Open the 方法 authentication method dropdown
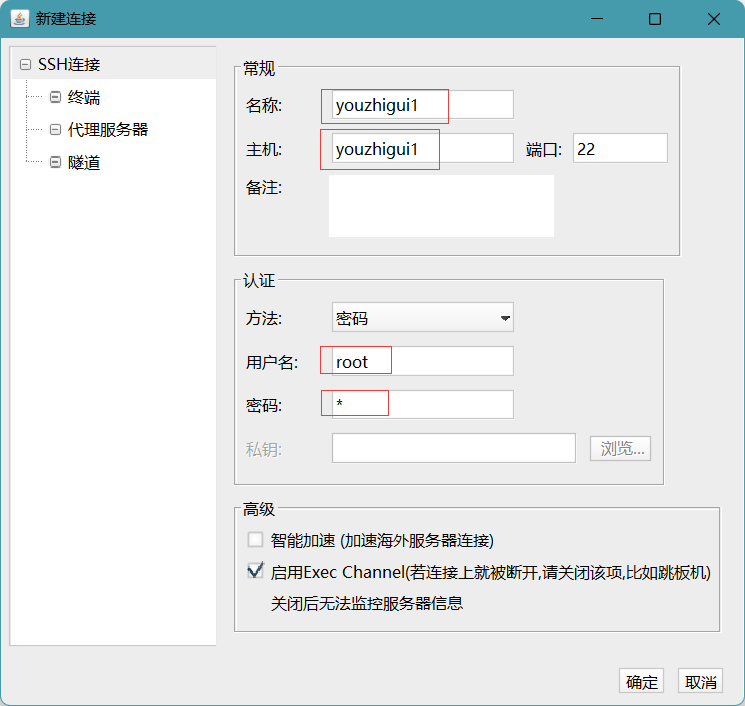This screenshot has height=706, width=745. [422, 317]
